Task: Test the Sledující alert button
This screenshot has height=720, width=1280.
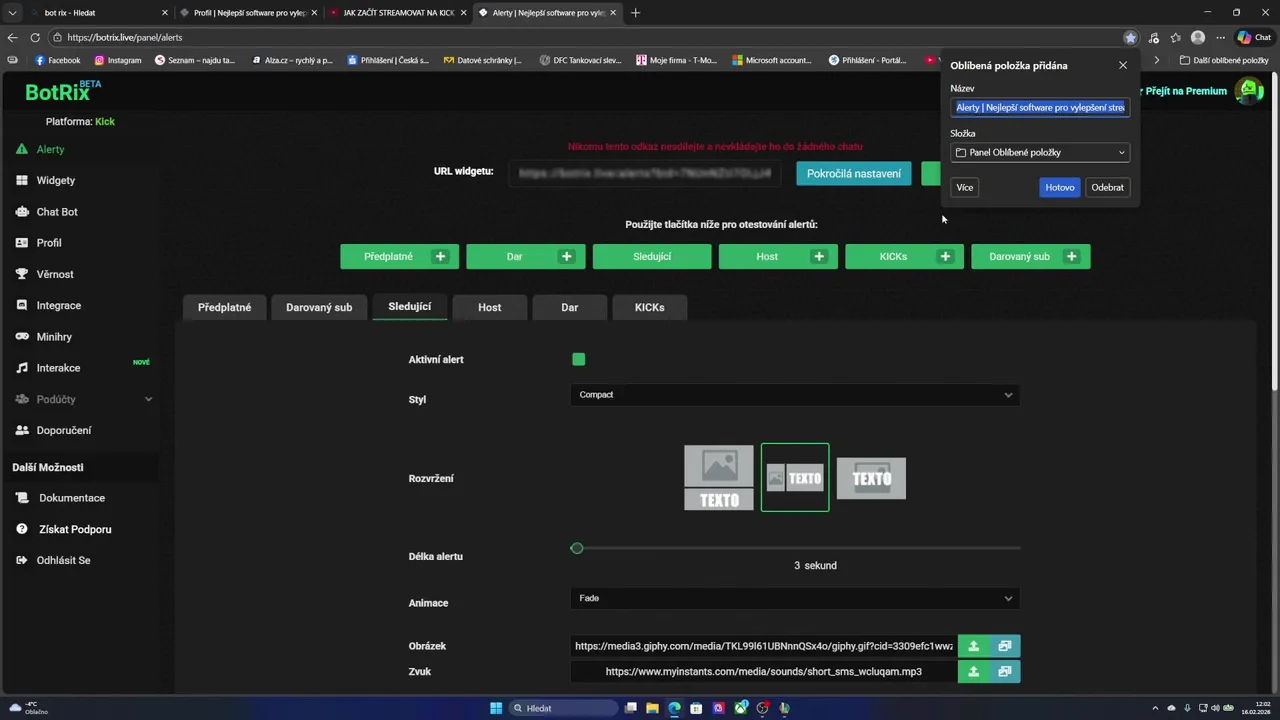Action: pyautogui.click(x=652, y=257)
